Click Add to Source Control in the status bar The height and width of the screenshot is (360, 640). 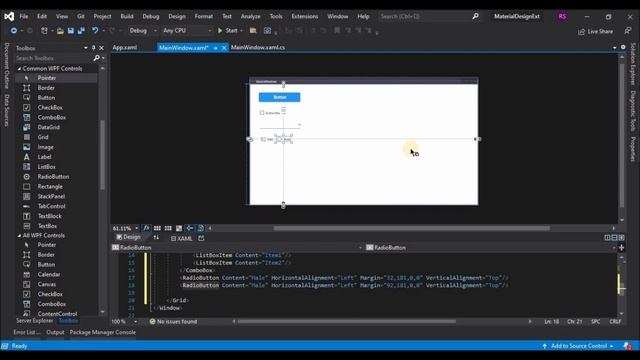[578, 346]
